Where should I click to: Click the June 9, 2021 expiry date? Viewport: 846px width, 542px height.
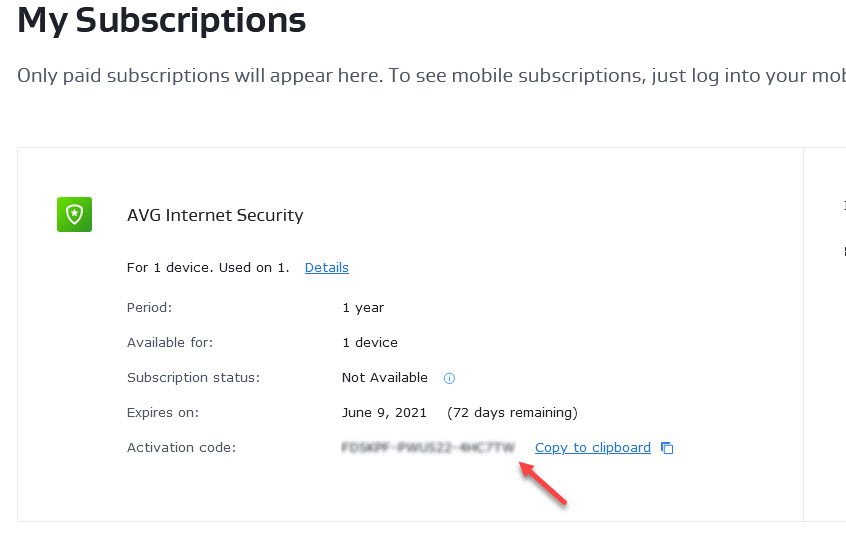coord(384,413)
